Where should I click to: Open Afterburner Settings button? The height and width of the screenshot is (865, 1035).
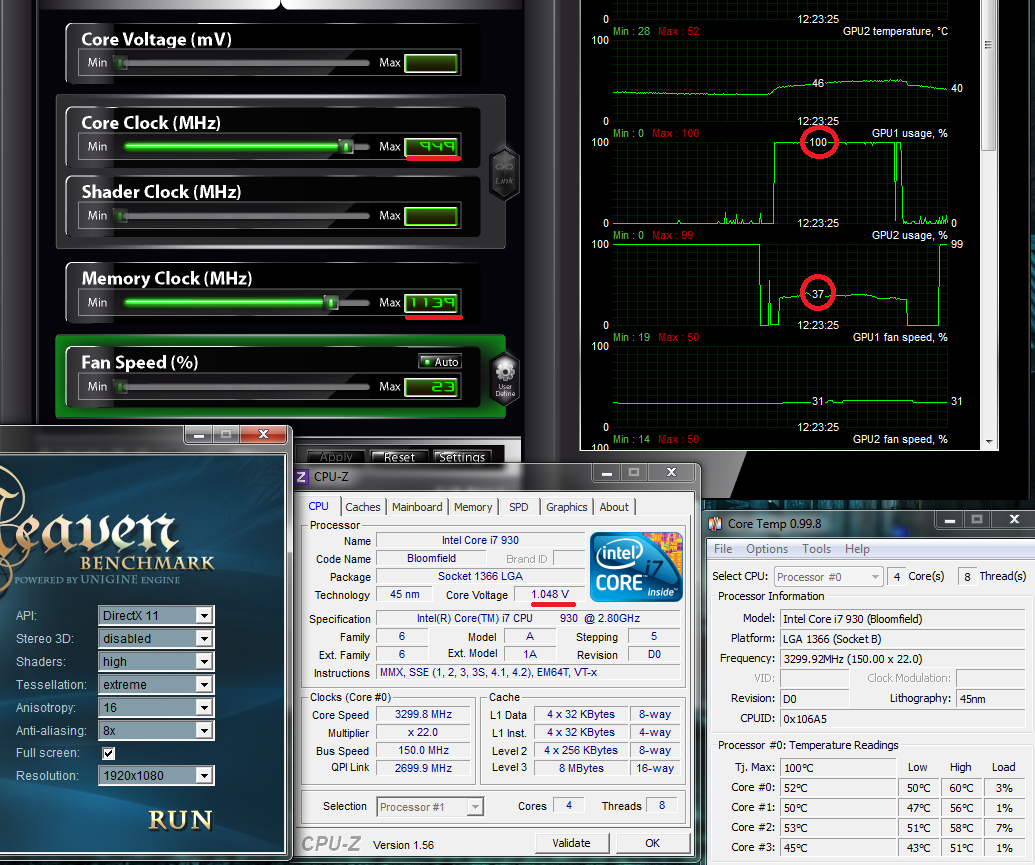[462, 456]
